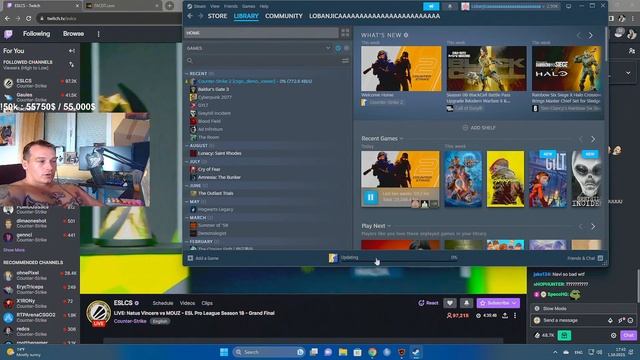The width and height of the screenshot is (640, 360).
Task: Expand Subscribe button dropdown arrow
Action: tap(514, 303)
